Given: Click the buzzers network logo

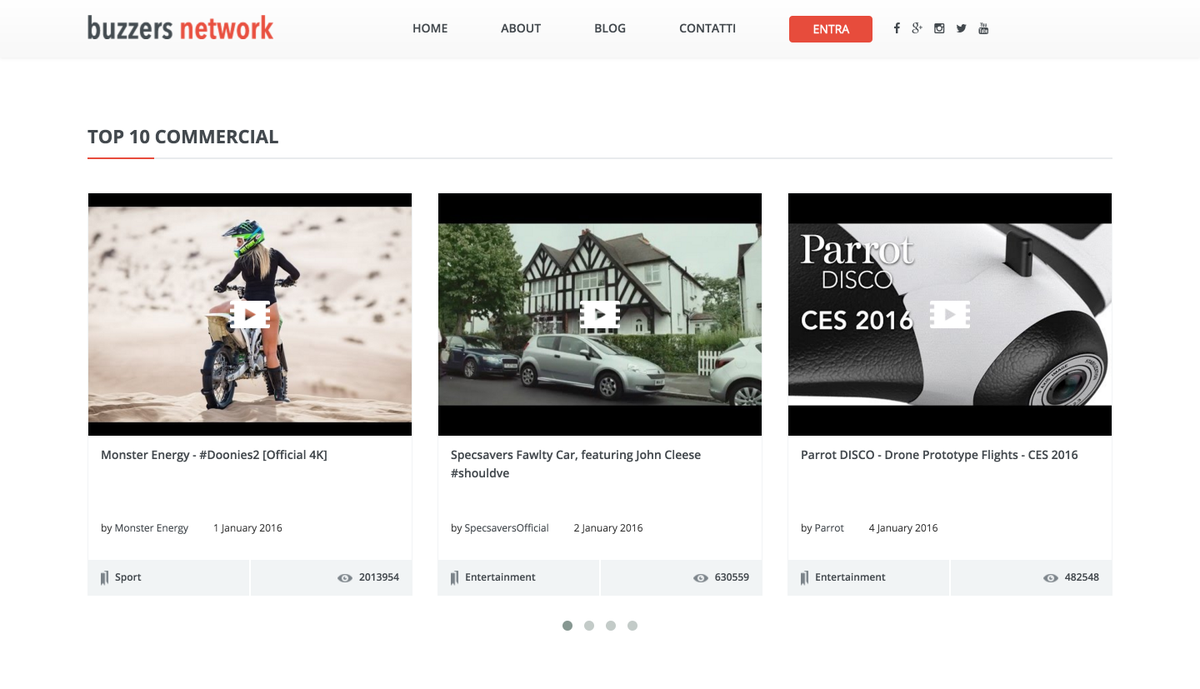Looking at the screenshot, I should click(x=180, y=28).
